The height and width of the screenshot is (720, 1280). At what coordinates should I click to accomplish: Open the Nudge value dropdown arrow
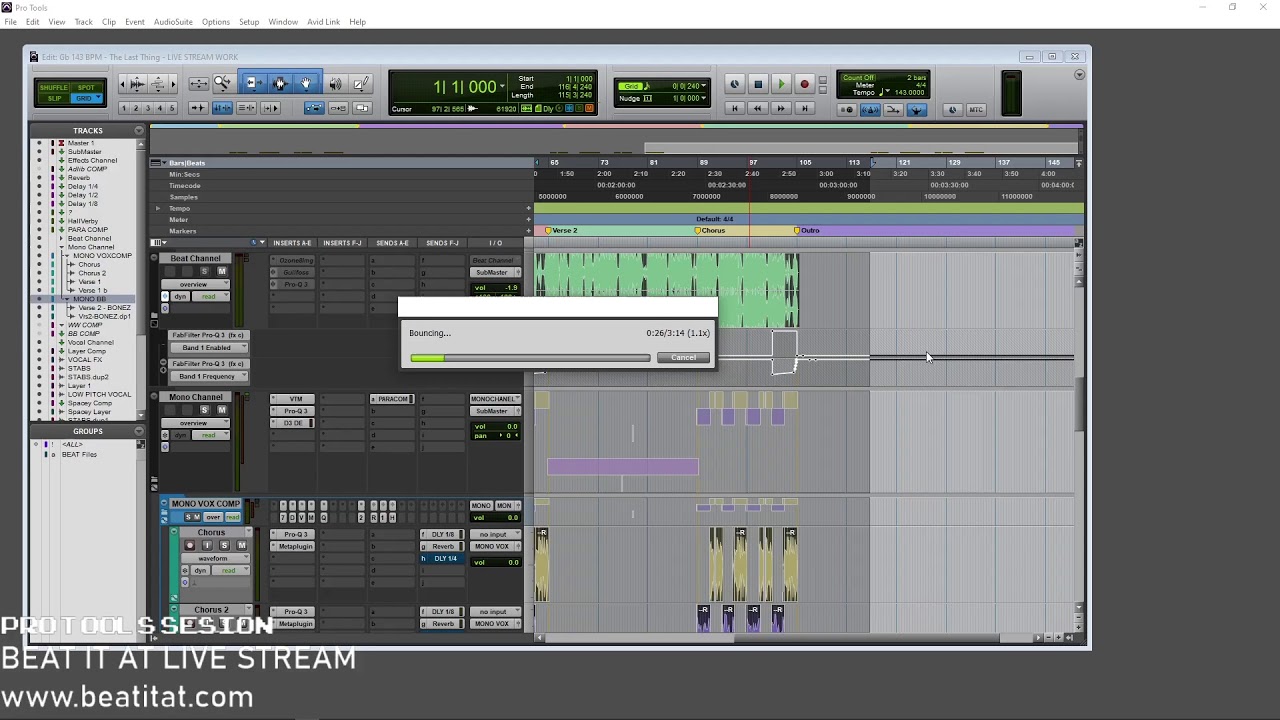704,98
